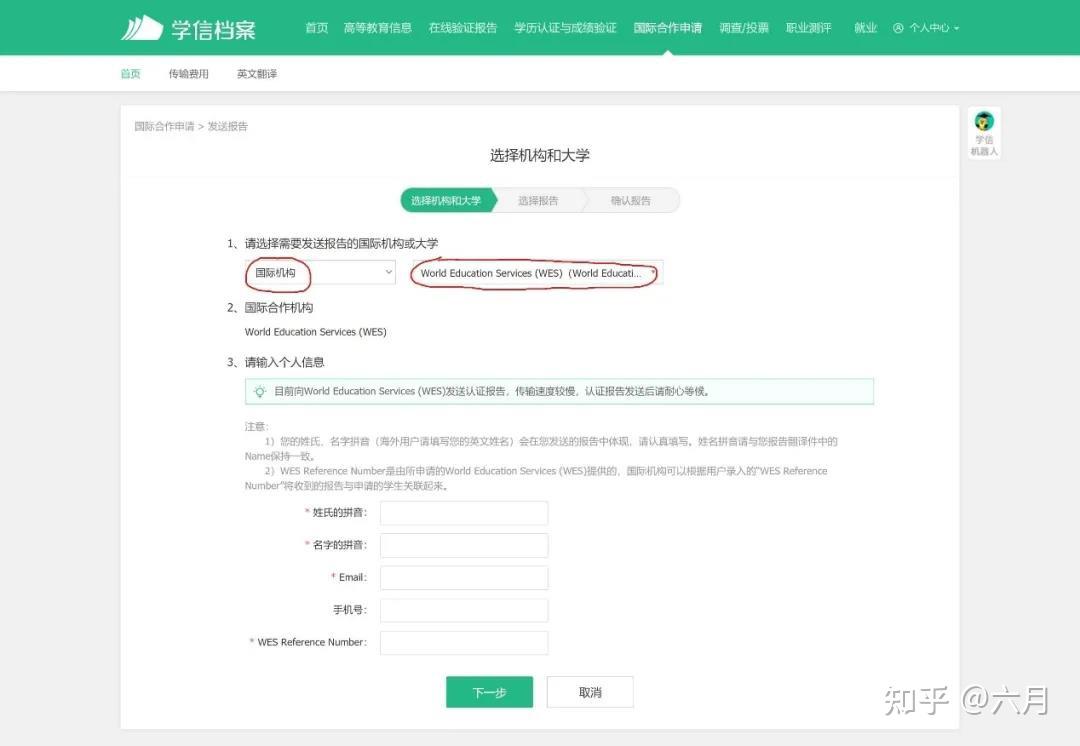Image resolution: width=1080 pixels, height=746 pixels.
Task: Click the 学信档案 logo icon
Action: [143, 27]
